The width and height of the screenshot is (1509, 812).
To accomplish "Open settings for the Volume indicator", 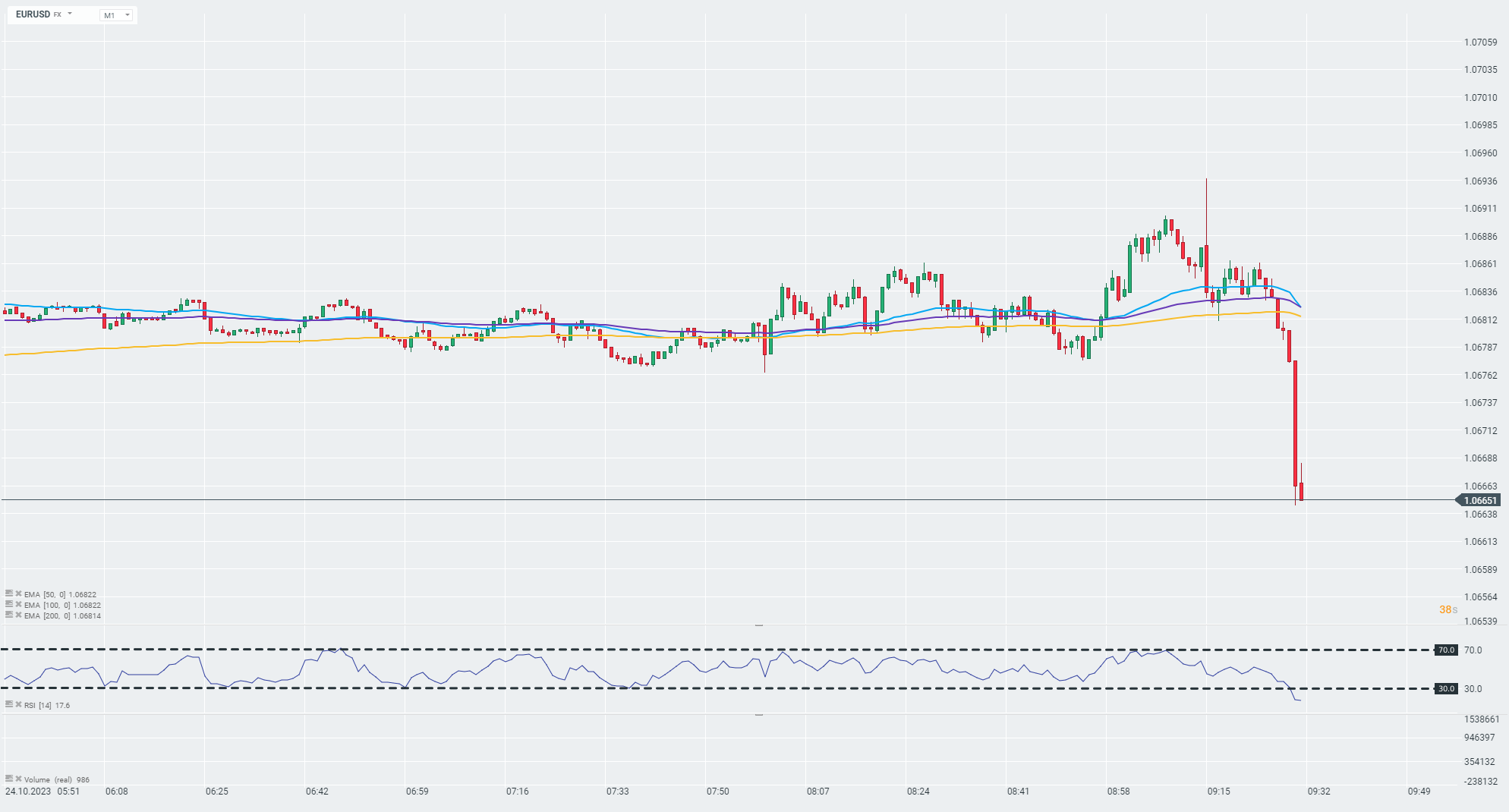I will (x=9, y=779).
